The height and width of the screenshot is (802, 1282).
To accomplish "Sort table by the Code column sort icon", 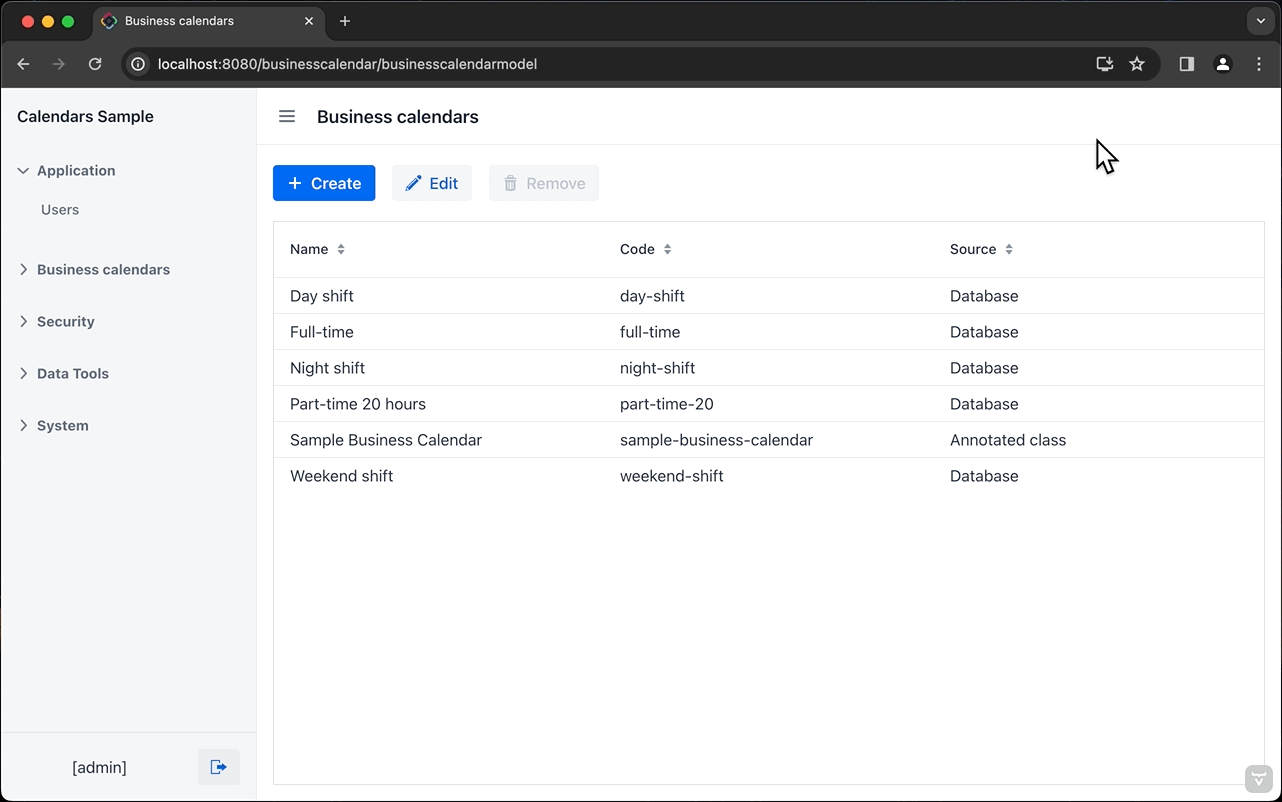I will 667,250.
